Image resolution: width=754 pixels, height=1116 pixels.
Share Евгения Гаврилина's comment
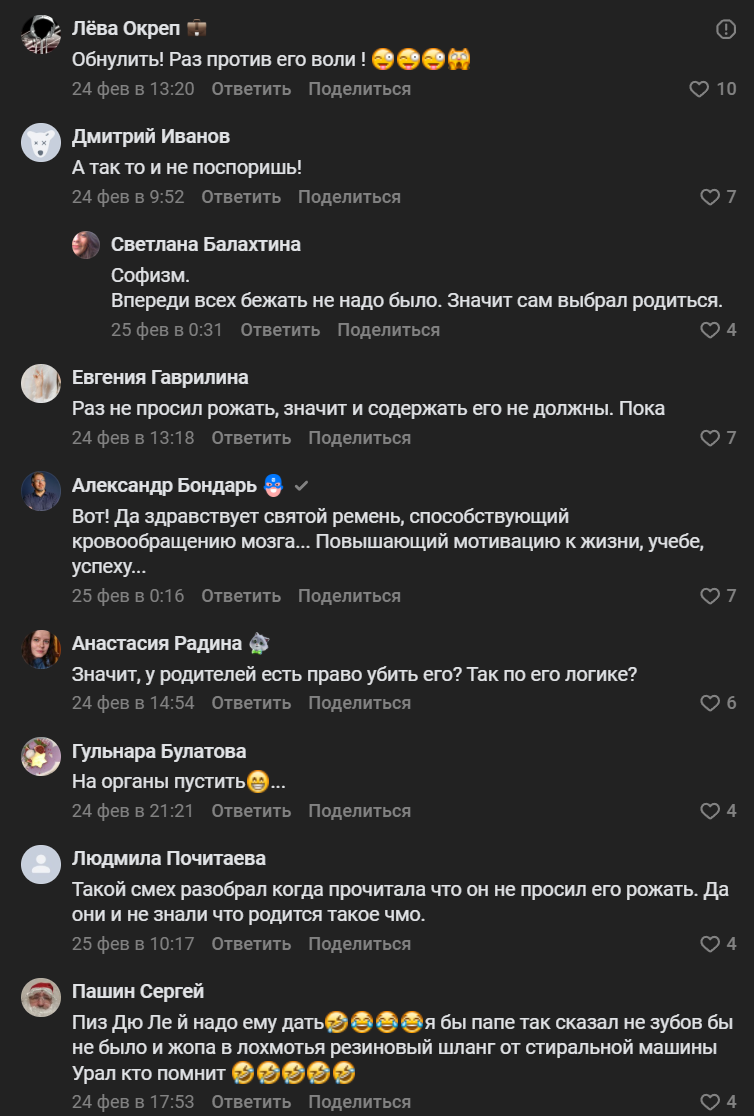click(359, 438)
